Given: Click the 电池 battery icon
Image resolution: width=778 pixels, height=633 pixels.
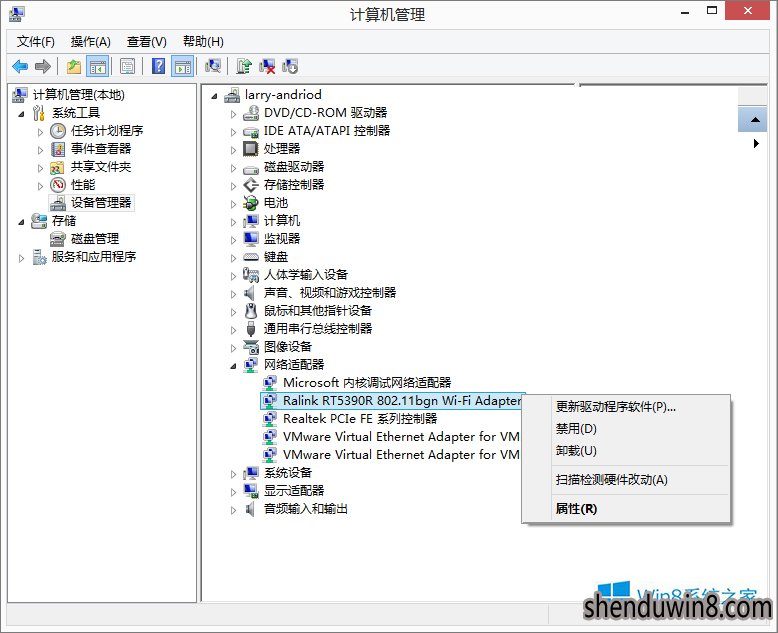Looking at the screenshot, I should click(x=251, y=202).
